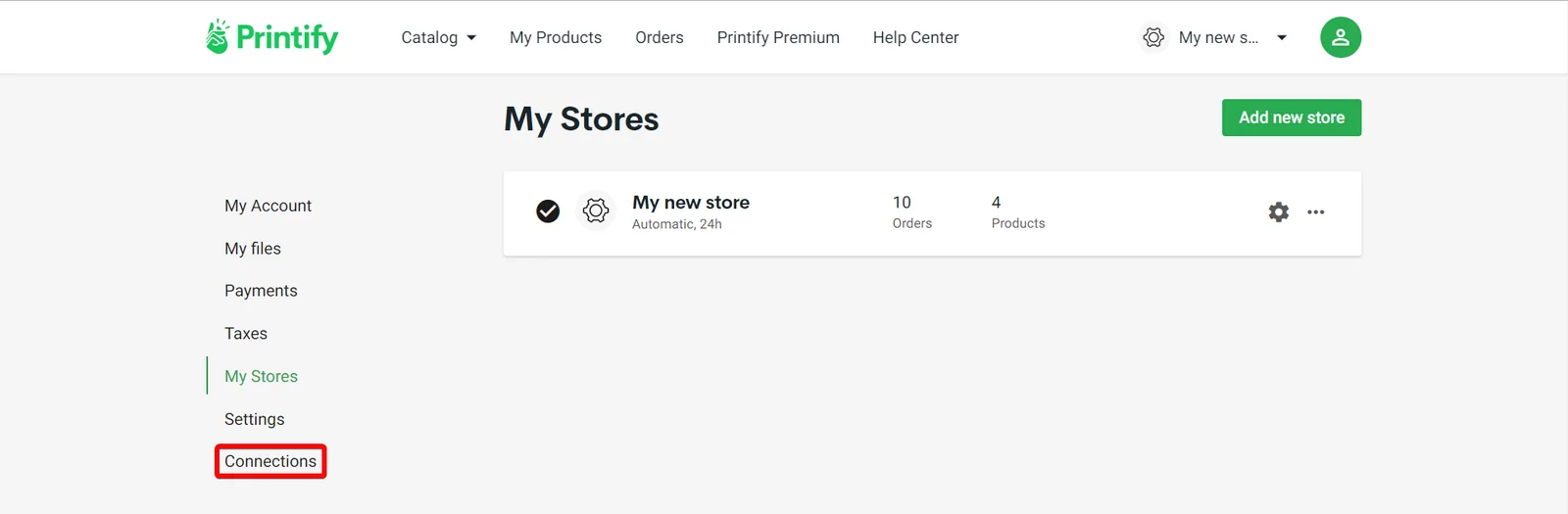Select My Account in the sidebar

(268, 206)
